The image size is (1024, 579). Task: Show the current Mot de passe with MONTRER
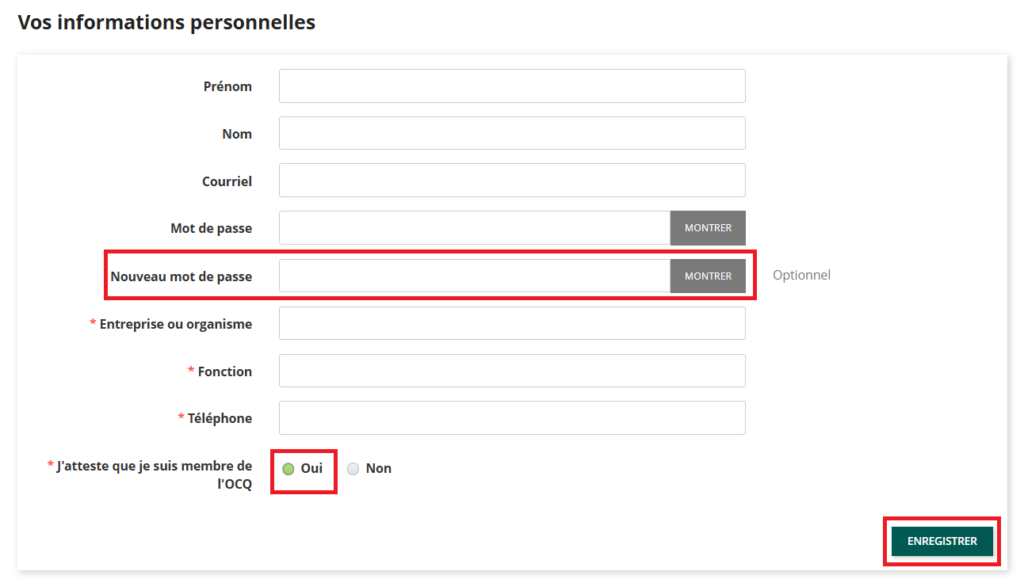click(708, 228)
